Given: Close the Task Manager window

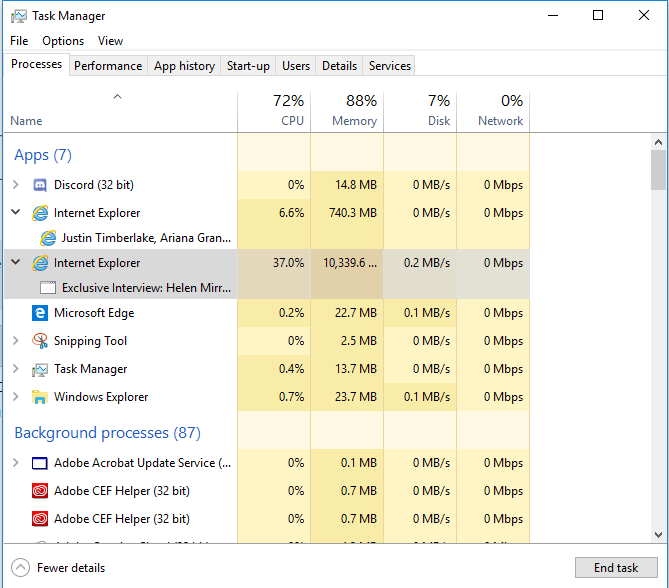Looking at the screenshot, I should tap(643, 15).
